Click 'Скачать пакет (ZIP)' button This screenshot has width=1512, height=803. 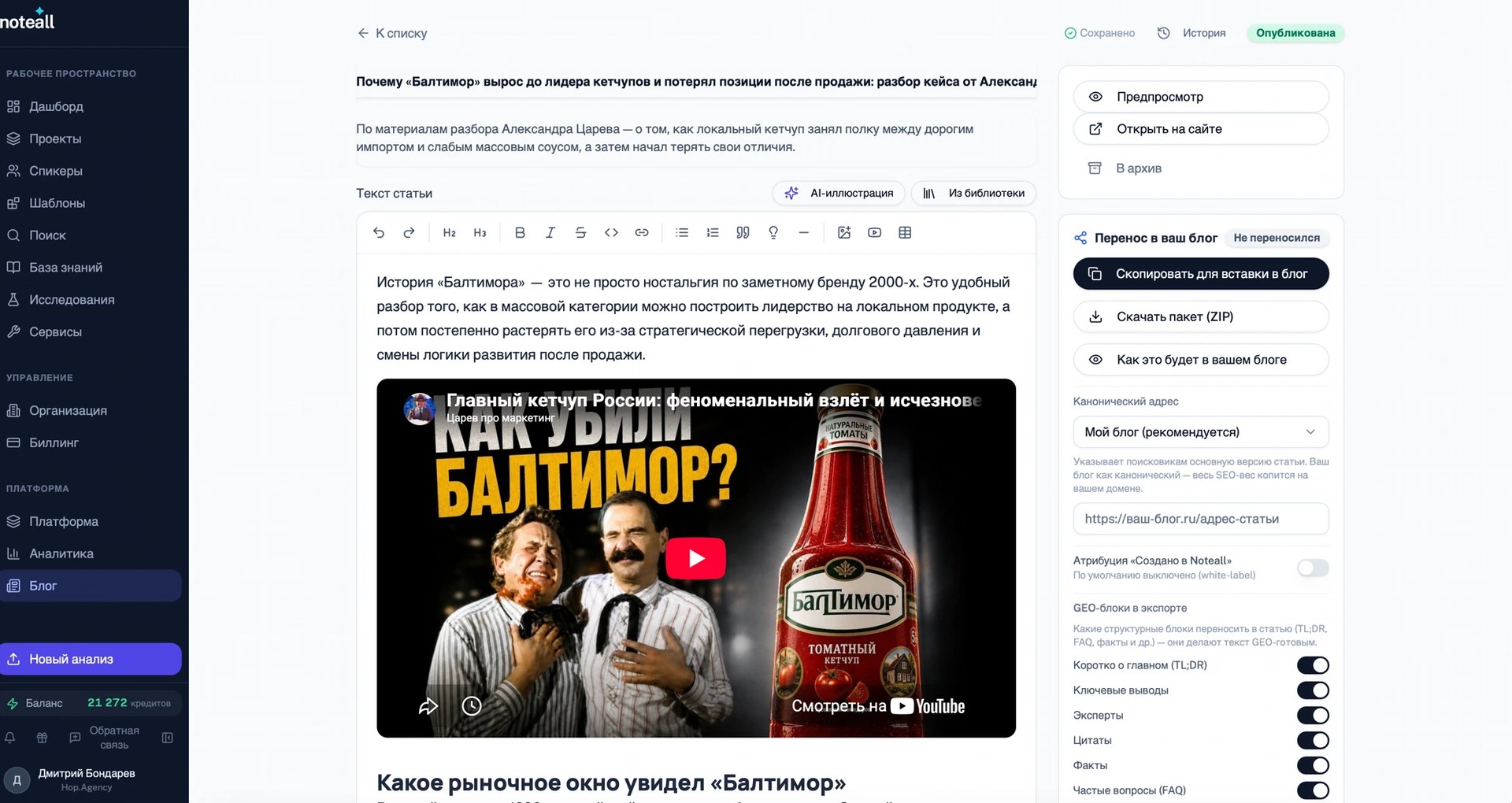point(1201,316)
